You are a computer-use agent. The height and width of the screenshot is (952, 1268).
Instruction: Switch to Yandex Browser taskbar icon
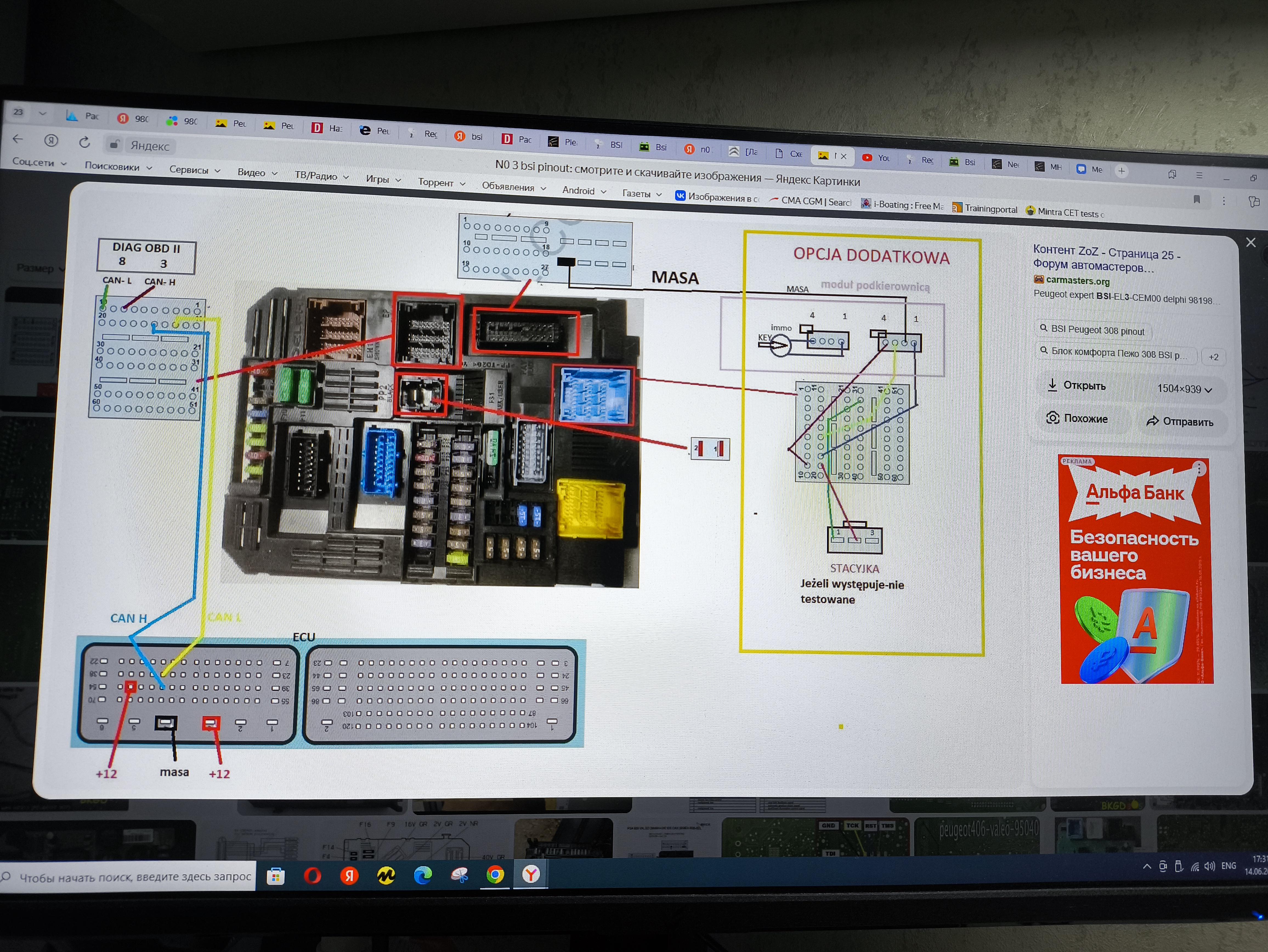pos(531,874)
